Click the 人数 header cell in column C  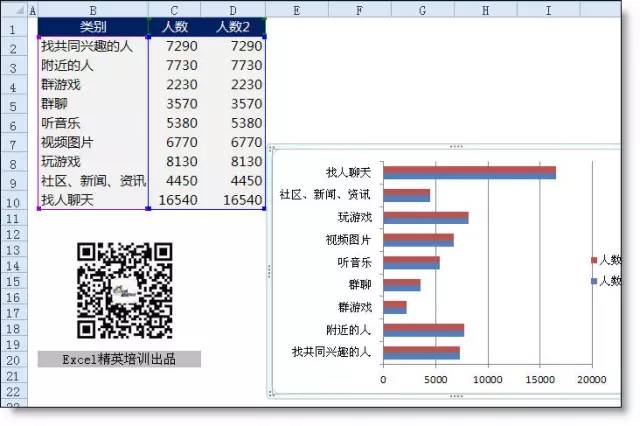175,27
